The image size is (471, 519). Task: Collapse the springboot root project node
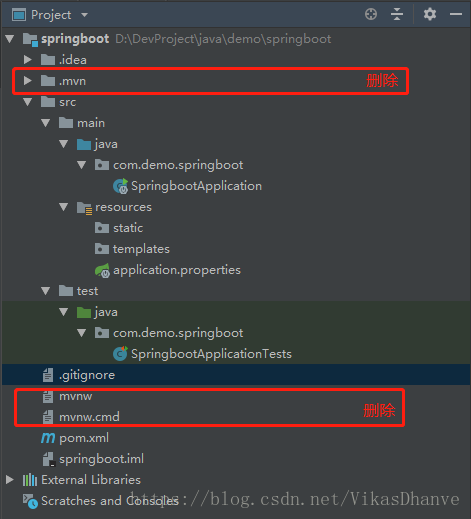(x=10, y=39)
